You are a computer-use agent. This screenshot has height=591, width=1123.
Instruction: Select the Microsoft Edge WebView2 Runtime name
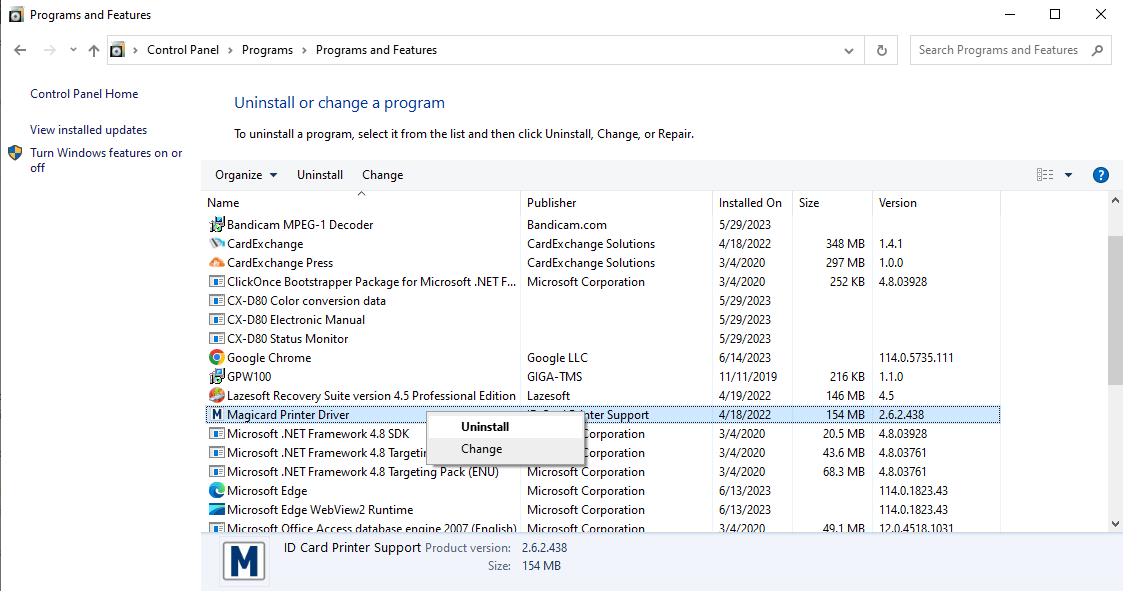319,510
